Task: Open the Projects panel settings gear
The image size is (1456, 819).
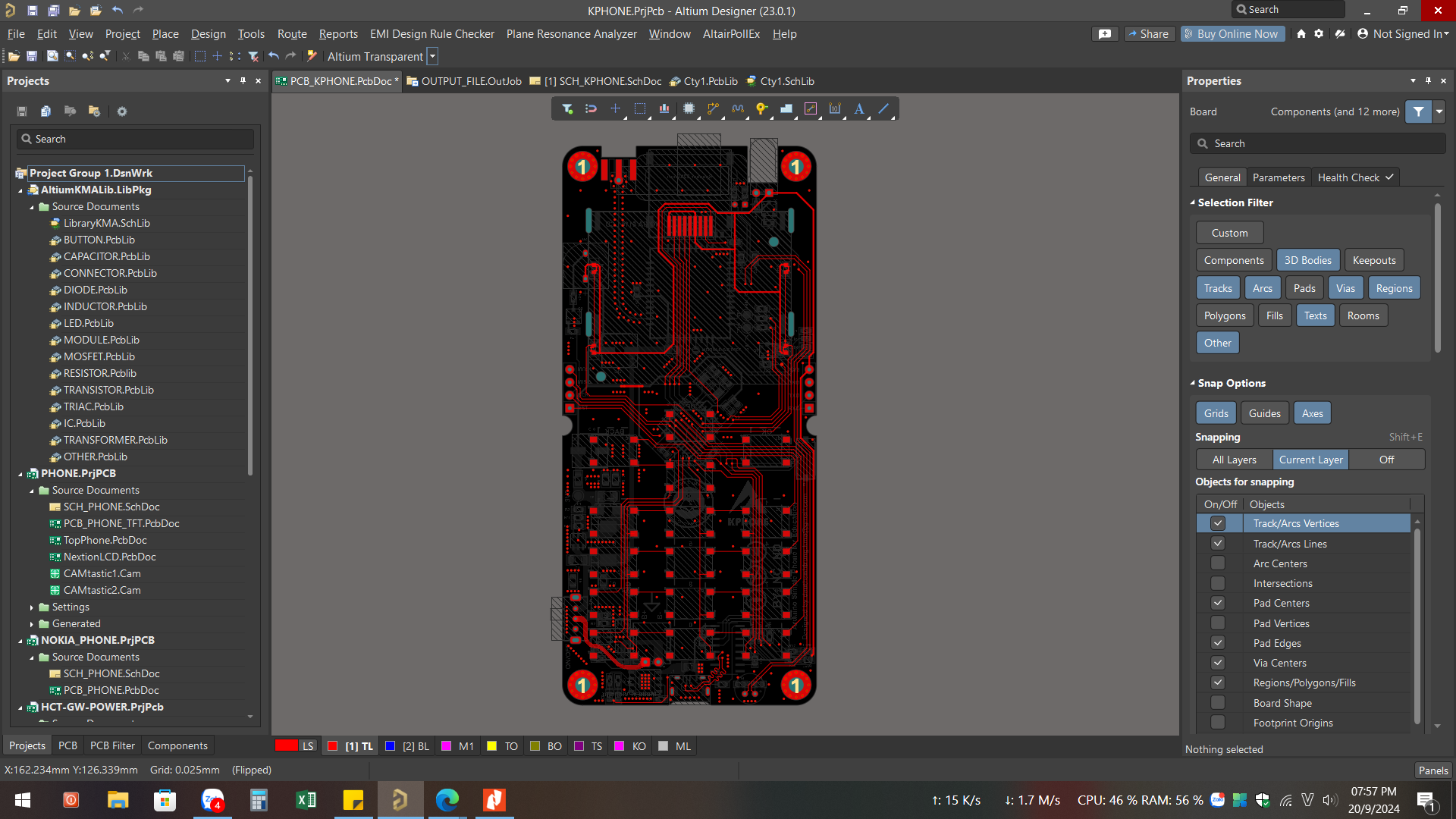Action: pyautogui.click(x=121, y=111)
